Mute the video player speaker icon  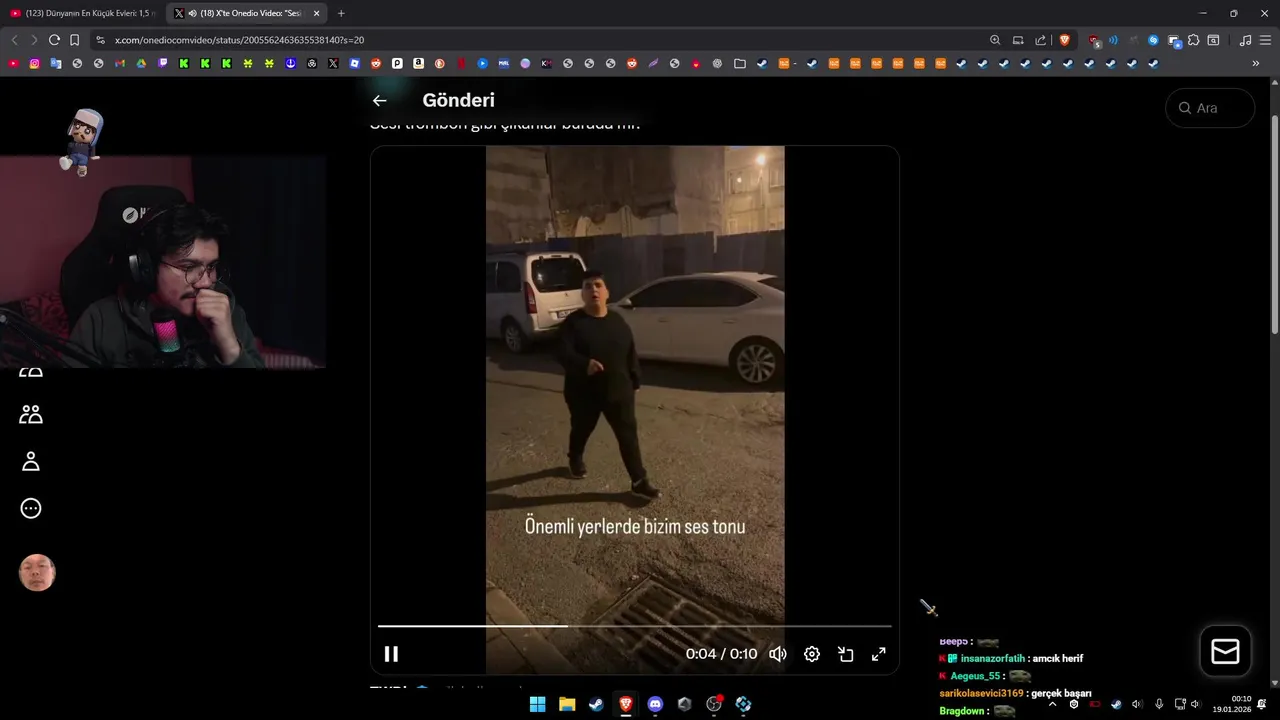[x=778, y=654]
